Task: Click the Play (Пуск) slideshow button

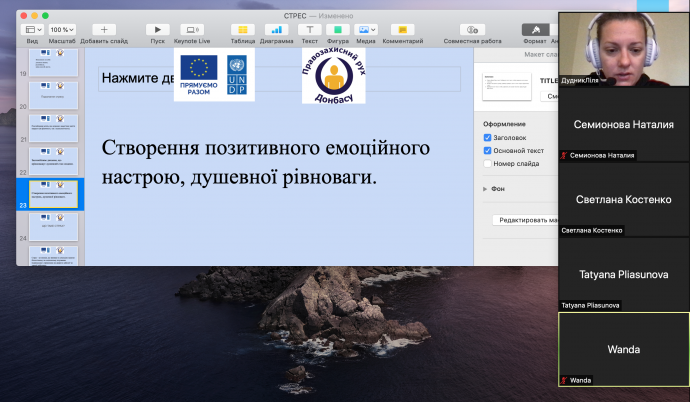Action: 158,30
